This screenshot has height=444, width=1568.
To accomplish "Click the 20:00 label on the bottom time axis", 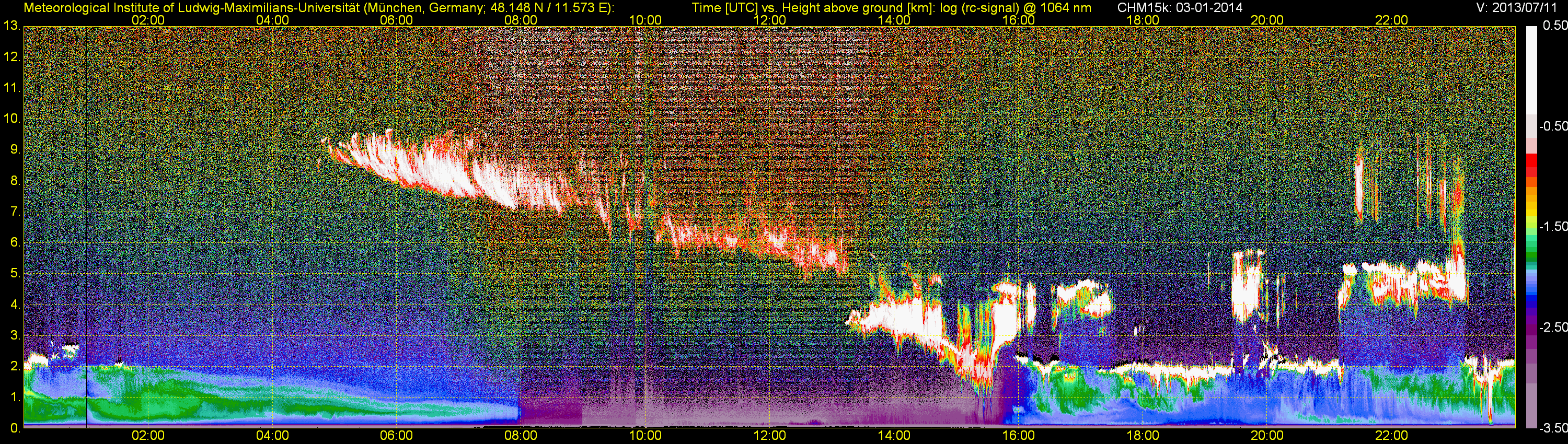I will coord(1267,436).
